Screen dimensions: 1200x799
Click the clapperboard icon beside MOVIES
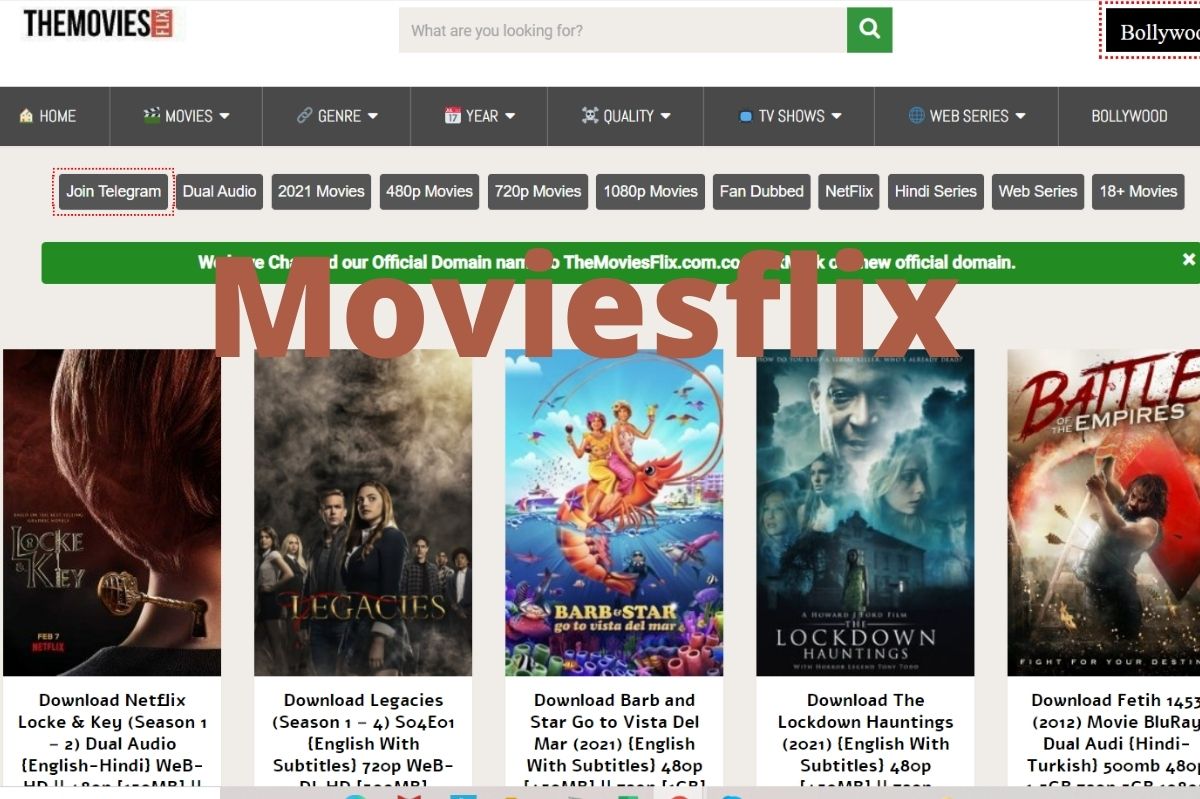point(151,116)
